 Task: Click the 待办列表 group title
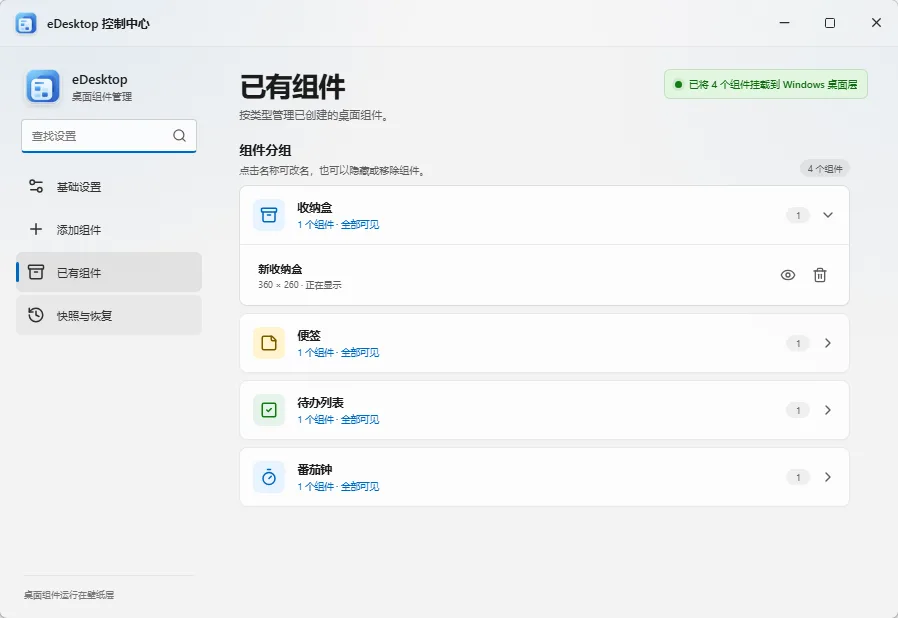click(320, 402)
